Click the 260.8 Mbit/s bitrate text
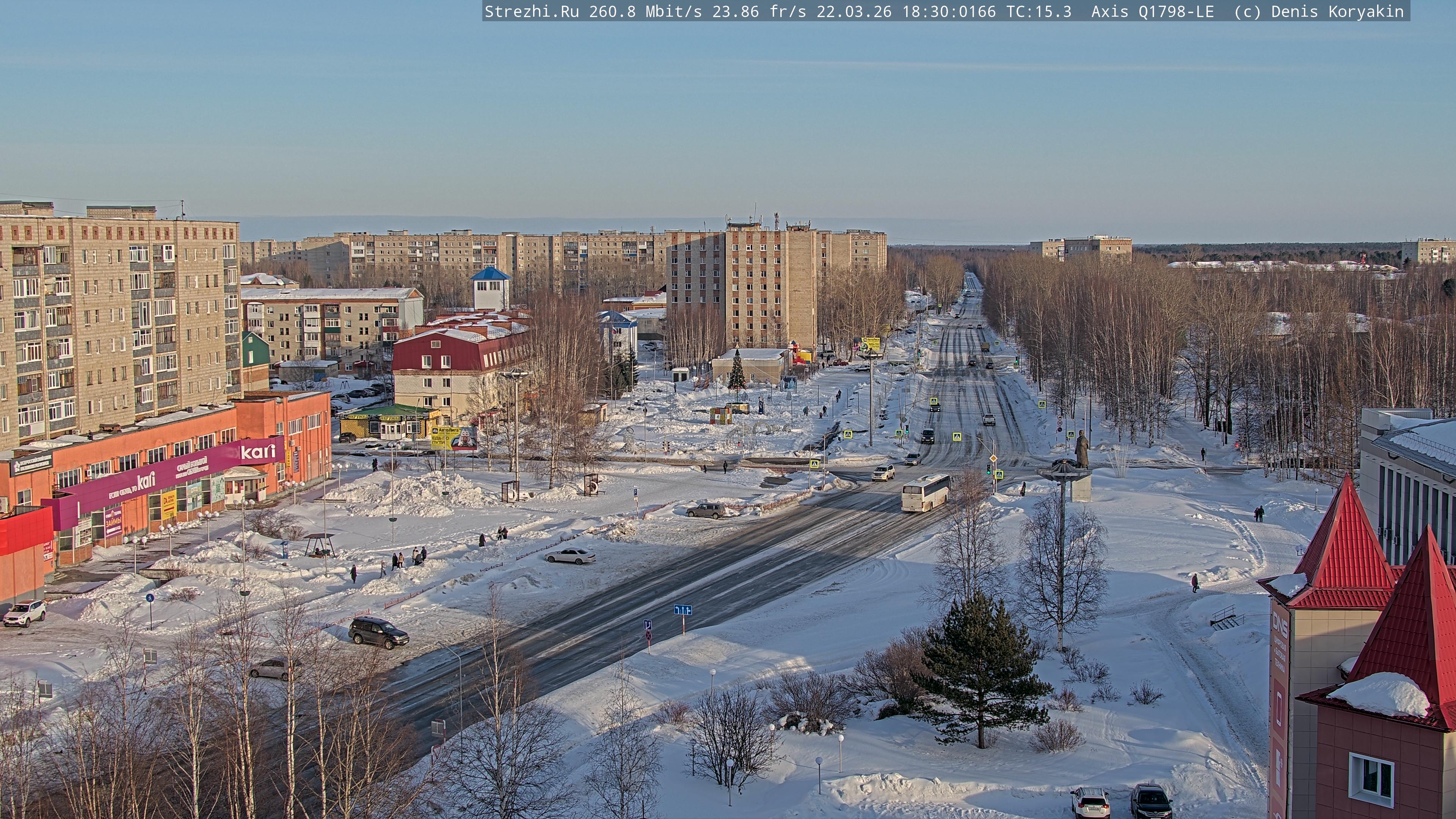This screenshot has height=819, width=1456. 645,11
